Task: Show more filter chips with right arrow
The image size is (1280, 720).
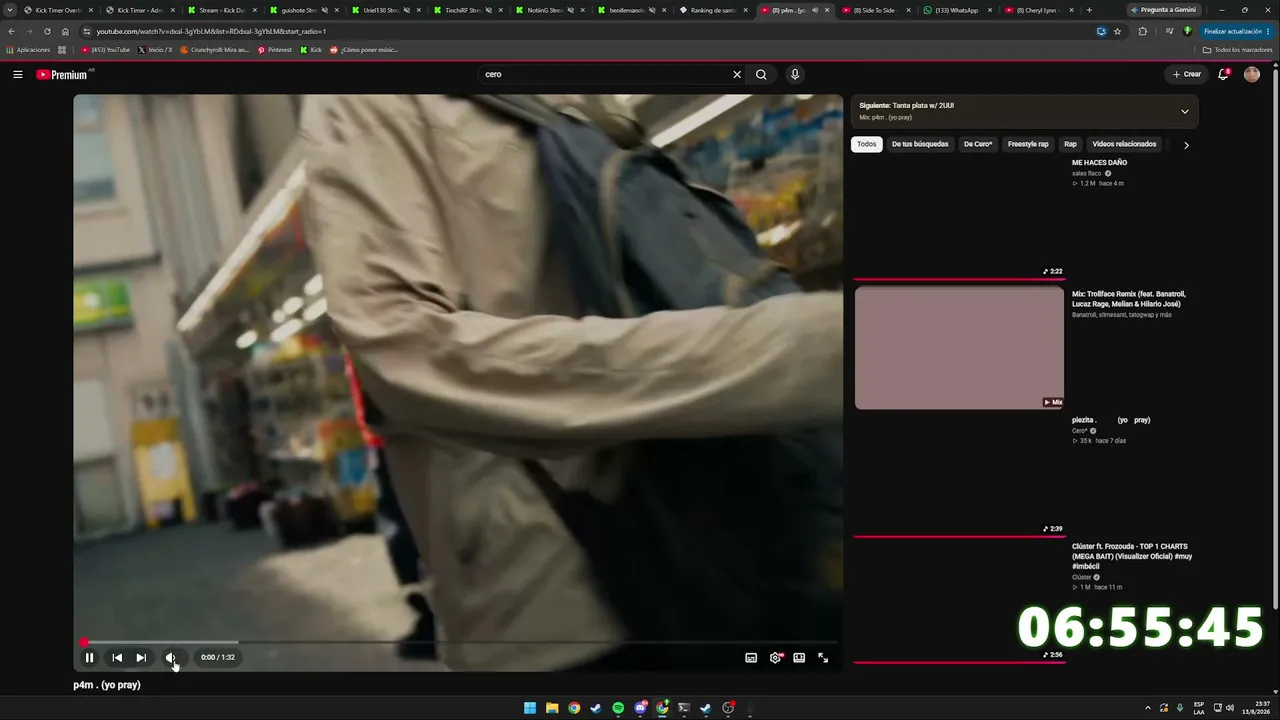Action: pyautogui.click(x=1186, y=145)
